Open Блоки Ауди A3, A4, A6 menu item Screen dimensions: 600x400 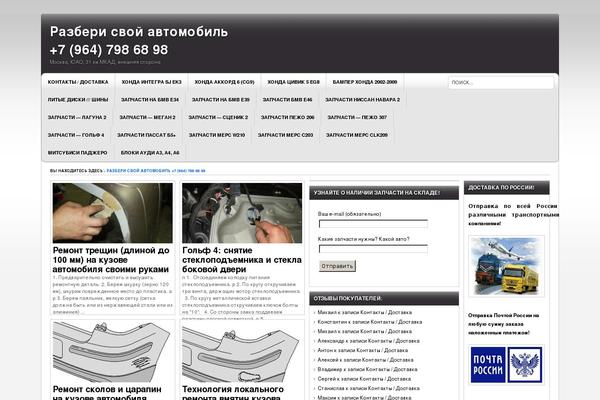150,152
